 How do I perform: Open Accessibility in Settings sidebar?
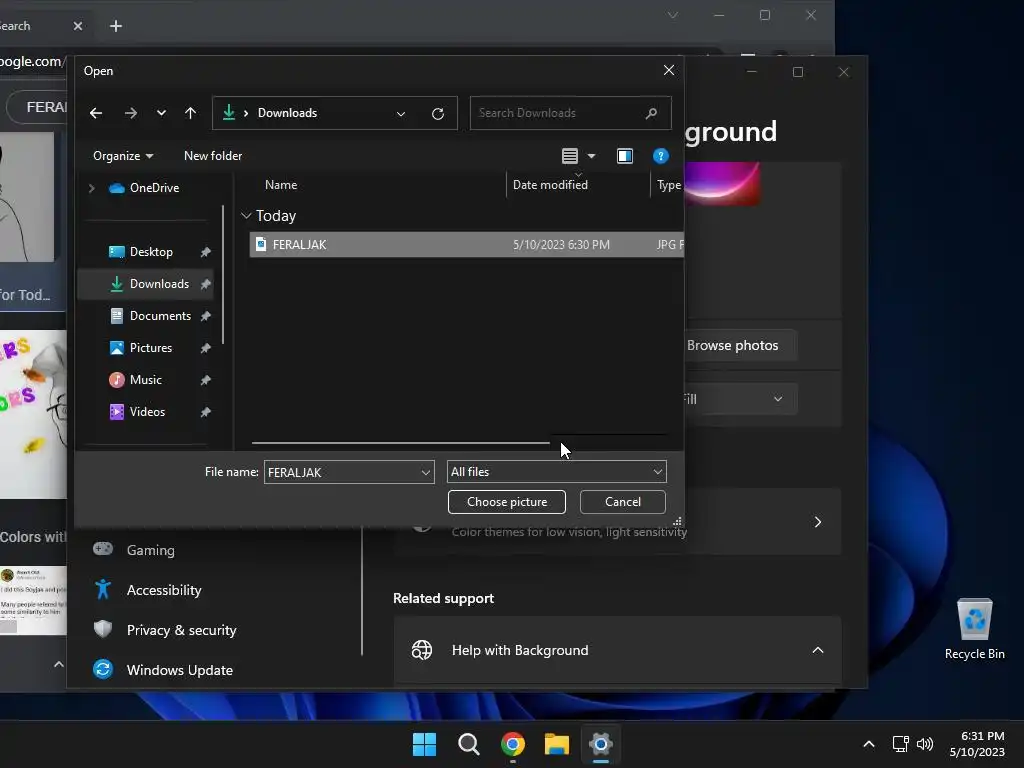coord(164,590)
